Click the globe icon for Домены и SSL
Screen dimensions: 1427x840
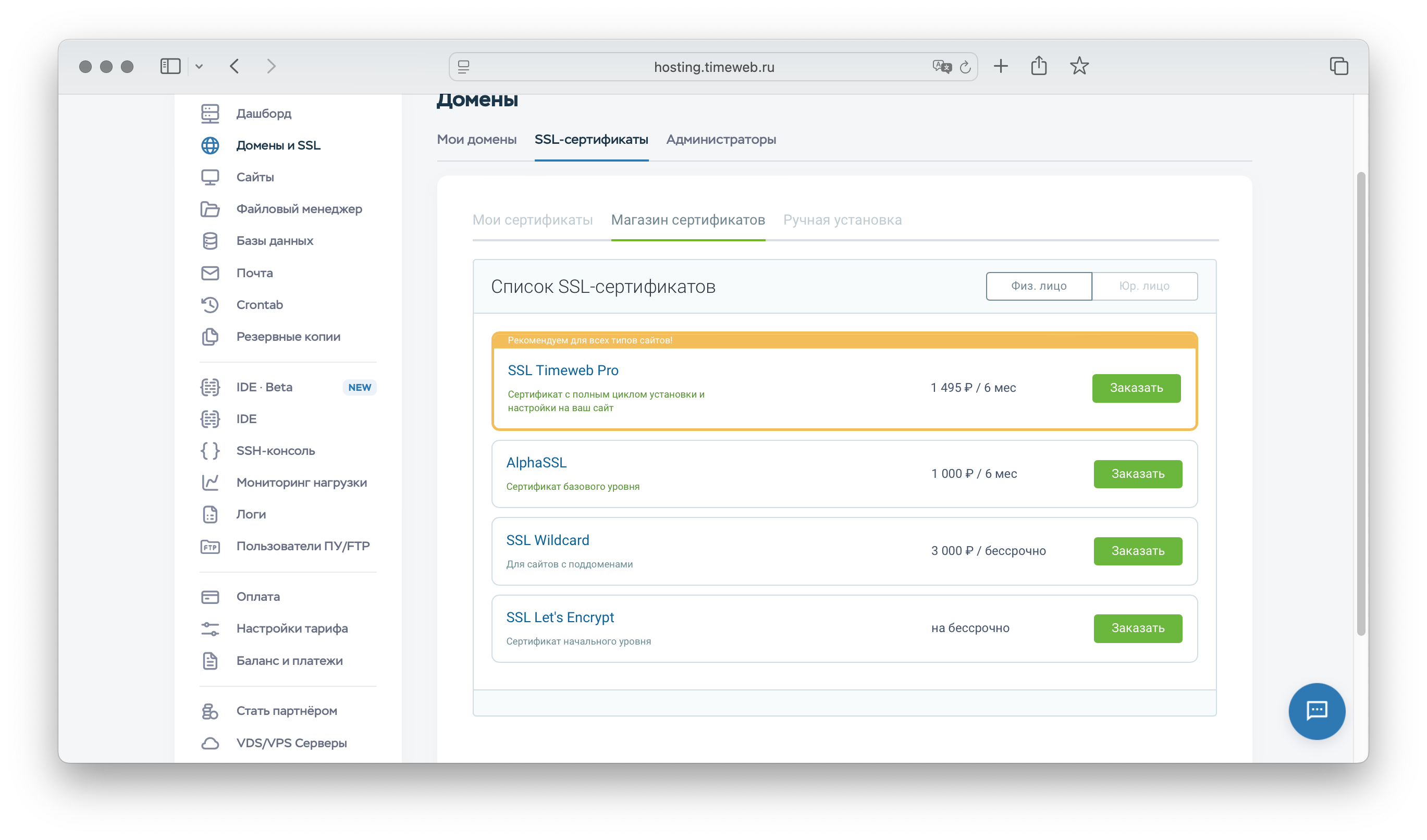(x=210, y=145)
